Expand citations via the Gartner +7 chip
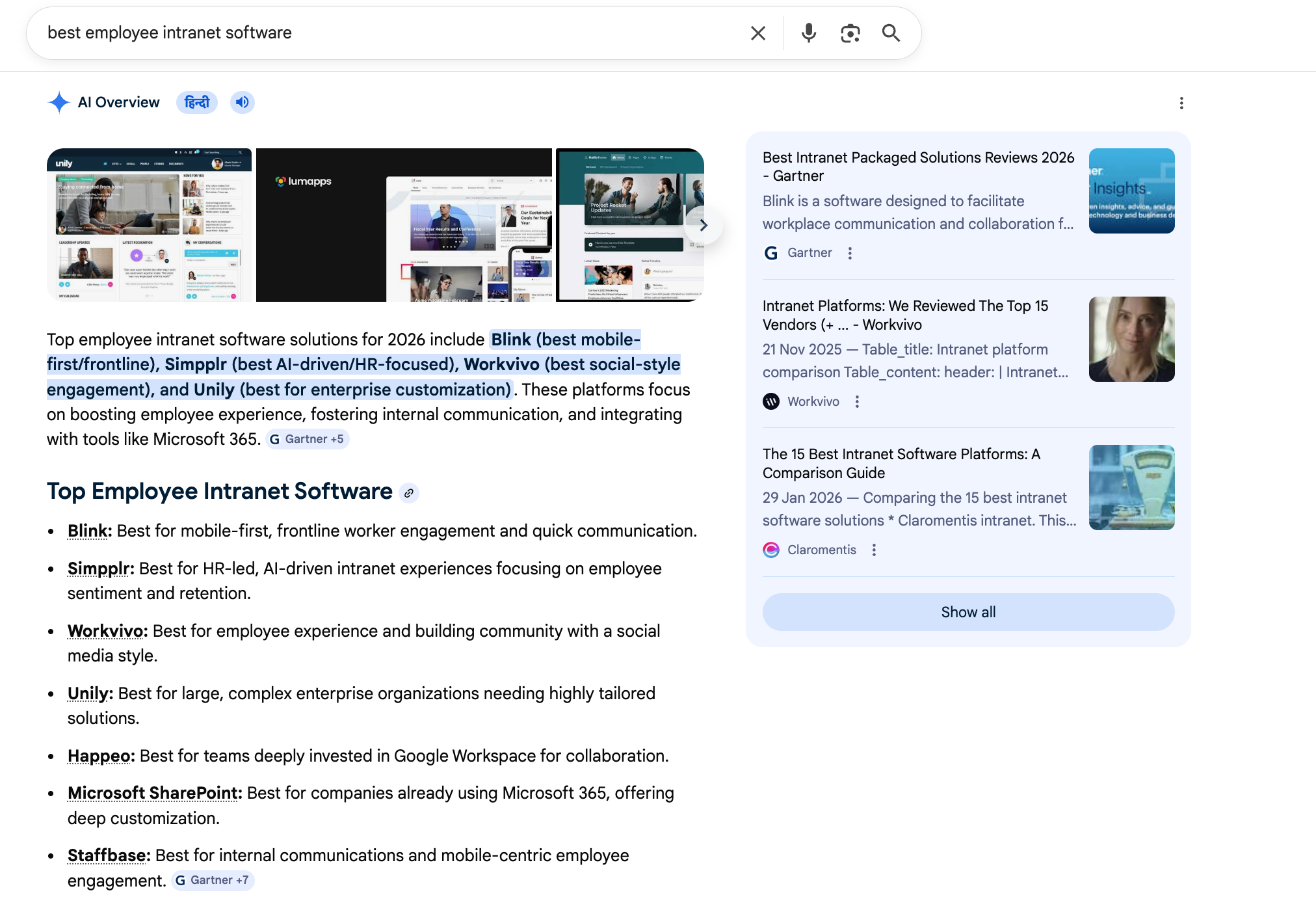This screenshot has height=908, width=1316. pyautogui.click(x=212, y=880)
